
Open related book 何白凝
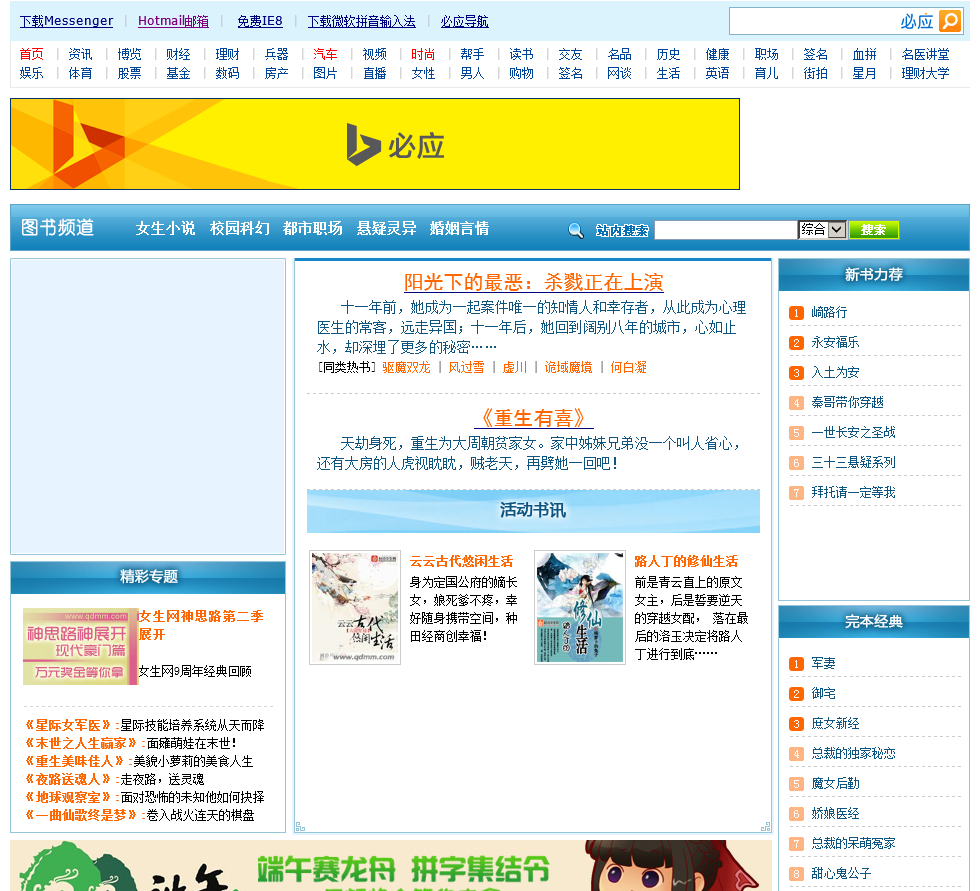point(628,367)
